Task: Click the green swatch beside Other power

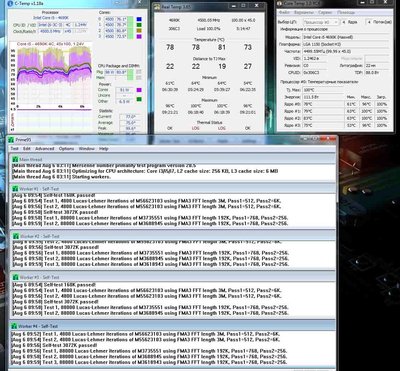Action: tap(139, 99)
